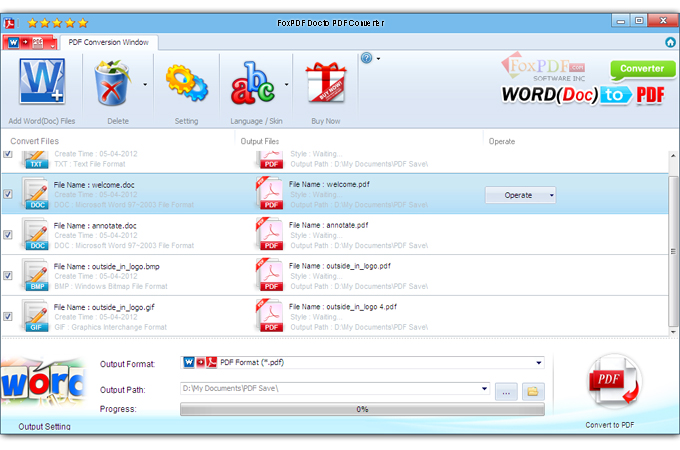Open the Setting gears icon
Screen dimensions: 680x450
(186, 82)
